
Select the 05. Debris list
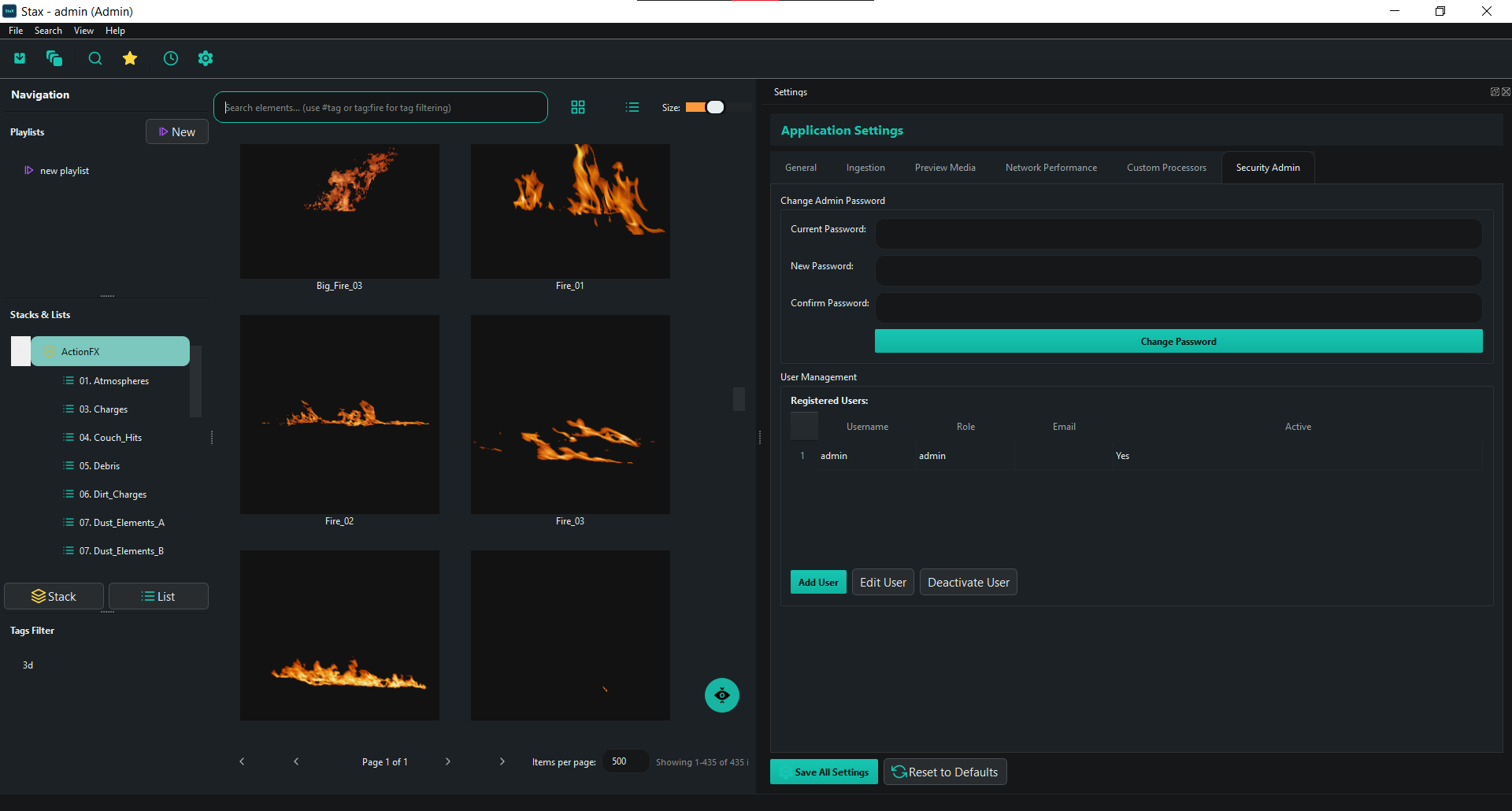[x=99, y=466]
